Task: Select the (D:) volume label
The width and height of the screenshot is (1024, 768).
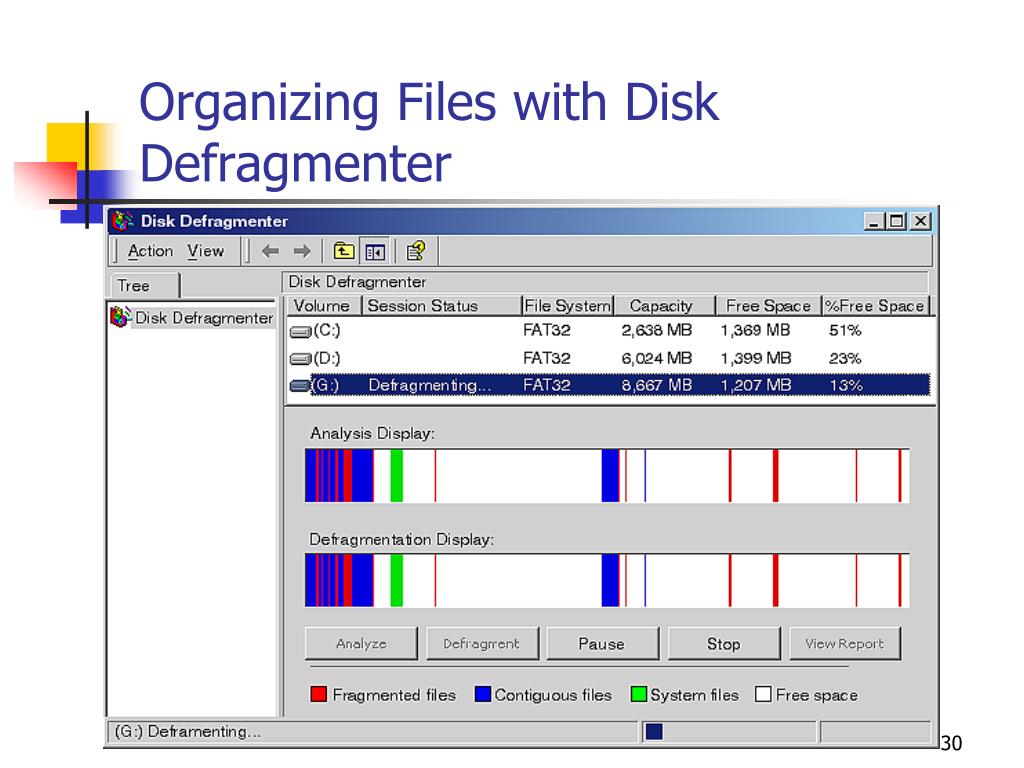Action: pyautogui.click(x=327, y=359)
